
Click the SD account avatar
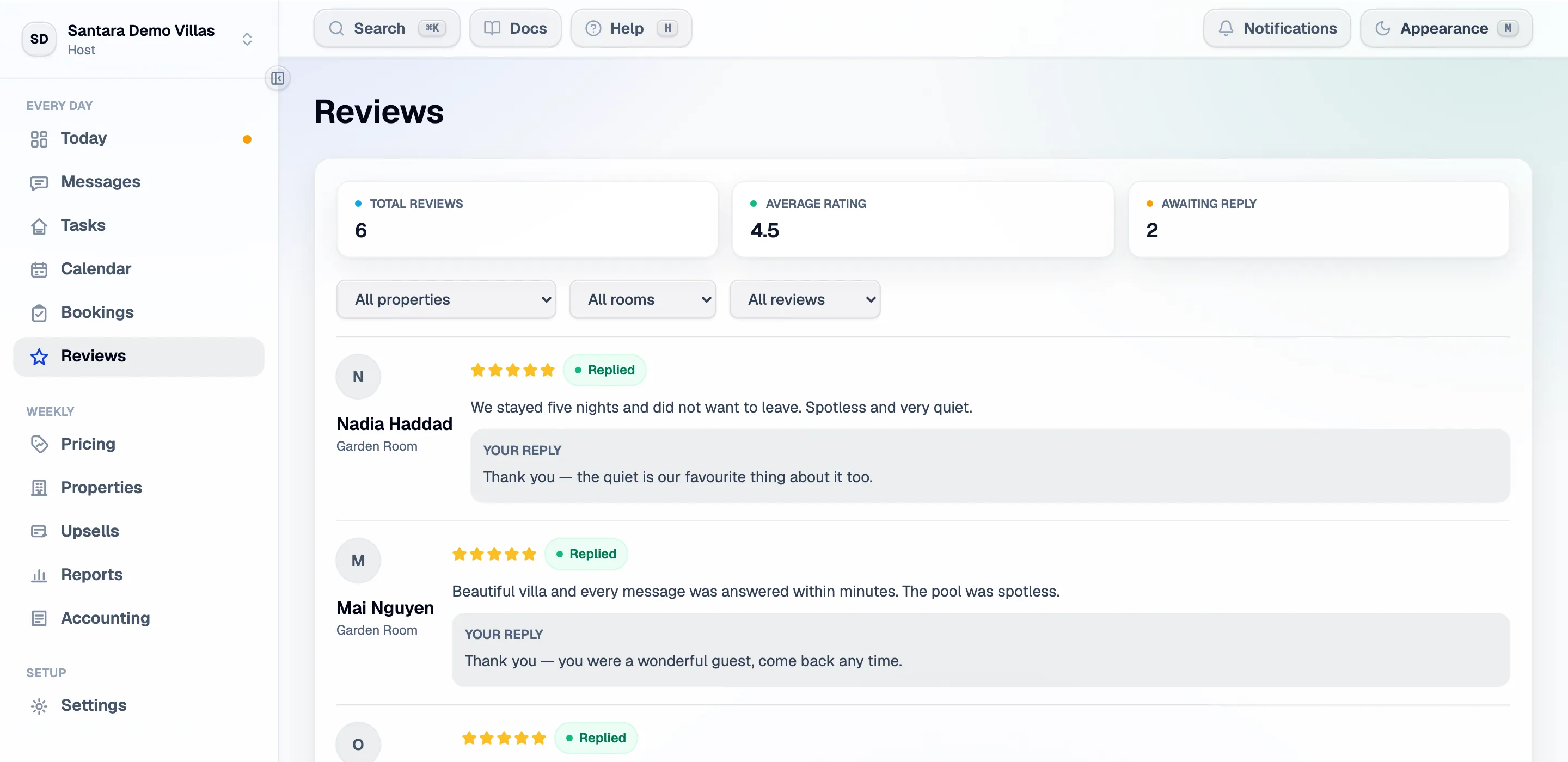coord(39,39)
